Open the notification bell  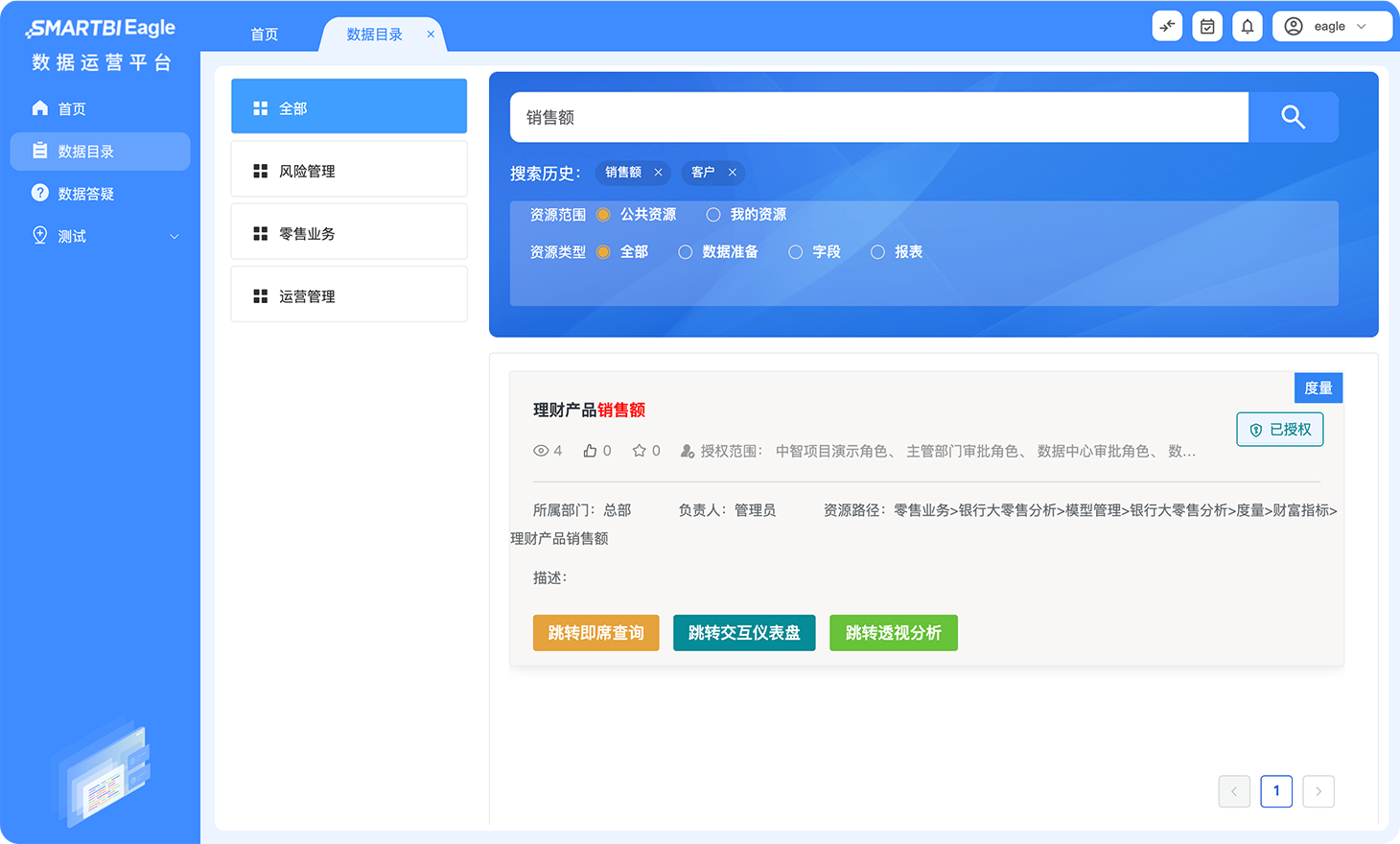point(1247,27)
